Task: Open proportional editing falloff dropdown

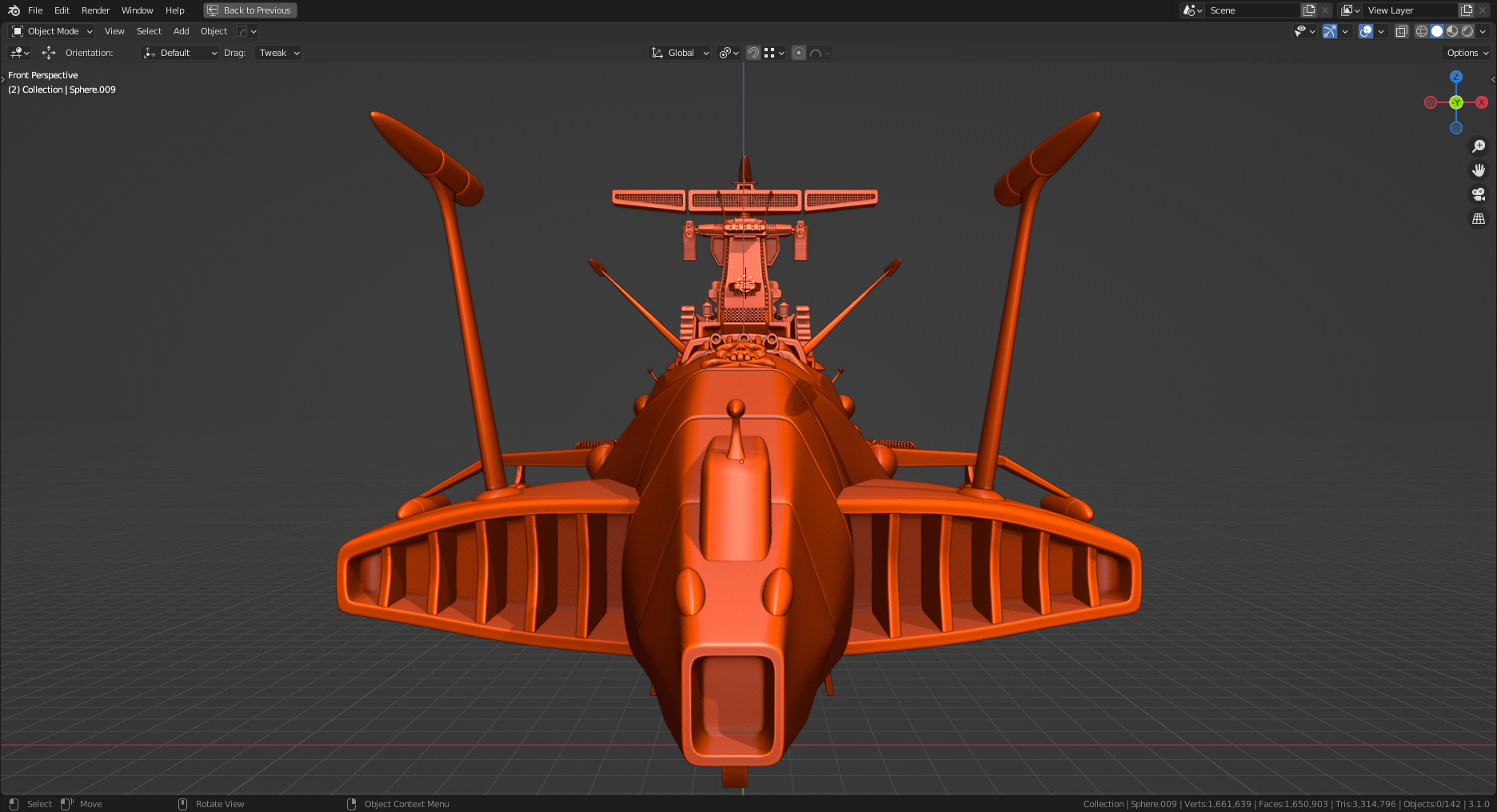Action: click(820, 53)
